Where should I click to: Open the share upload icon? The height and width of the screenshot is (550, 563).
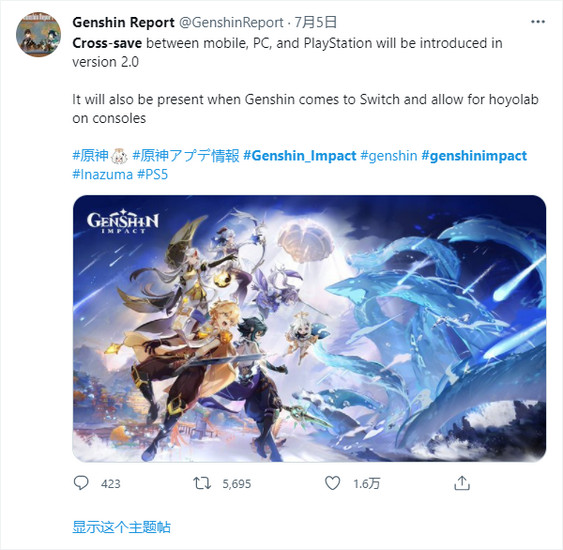462,483
